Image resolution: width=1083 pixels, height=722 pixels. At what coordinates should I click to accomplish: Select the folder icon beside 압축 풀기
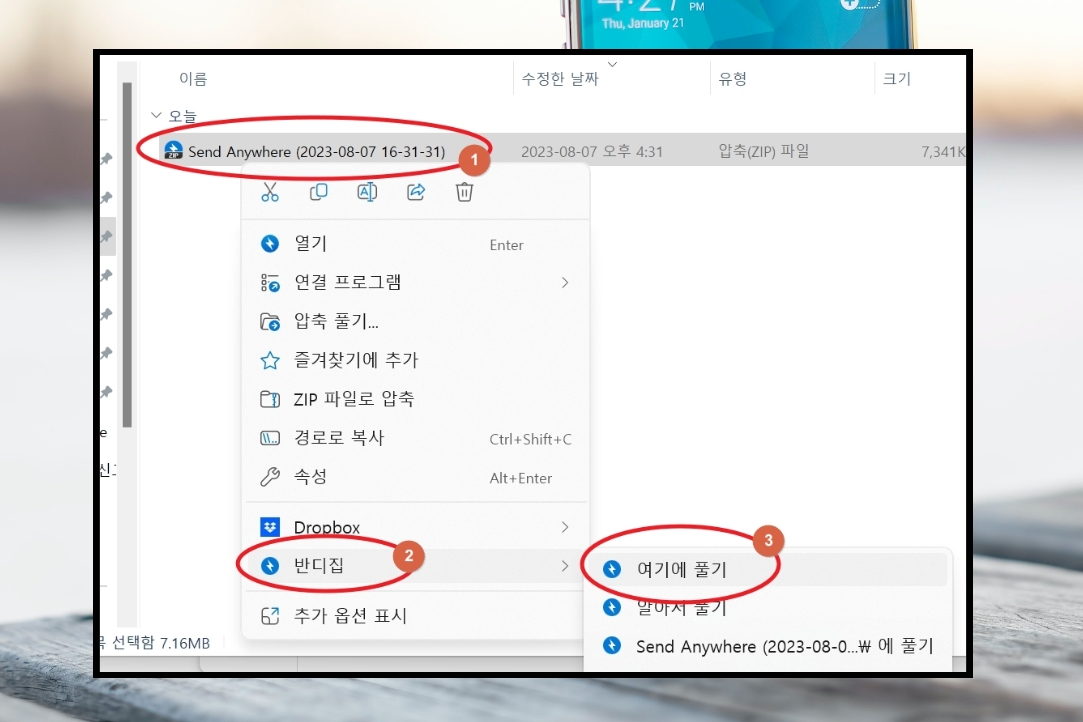tap(270, 322)
